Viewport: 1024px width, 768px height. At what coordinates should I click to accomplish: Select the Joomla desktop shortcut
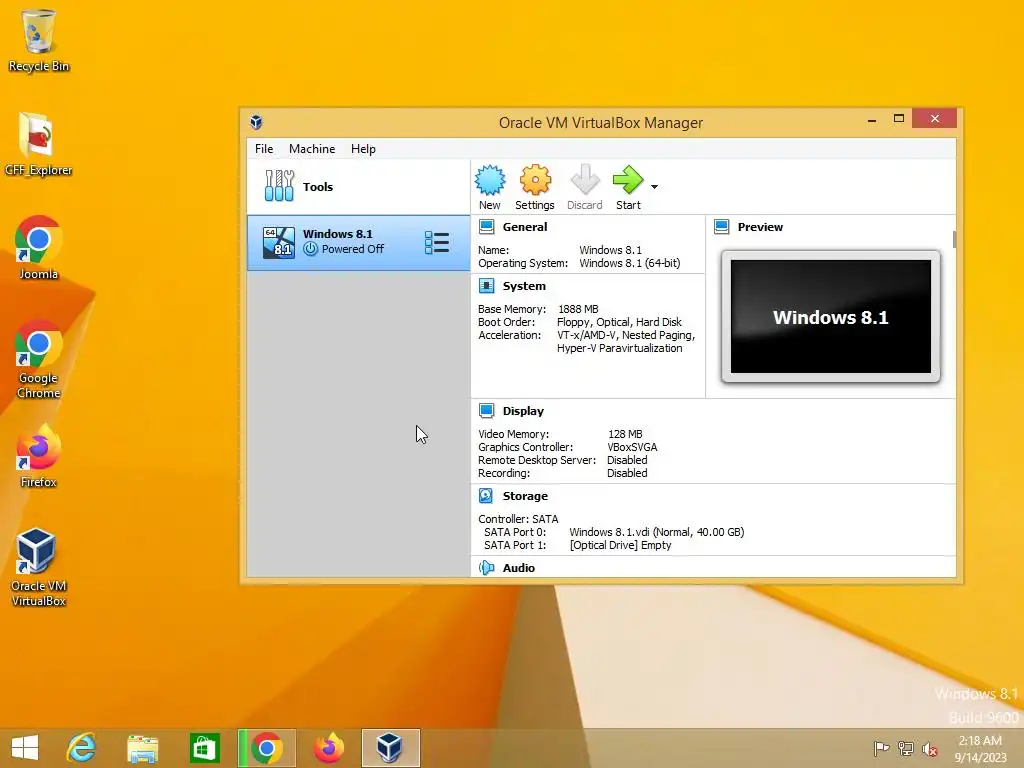(x=39, y=248)
